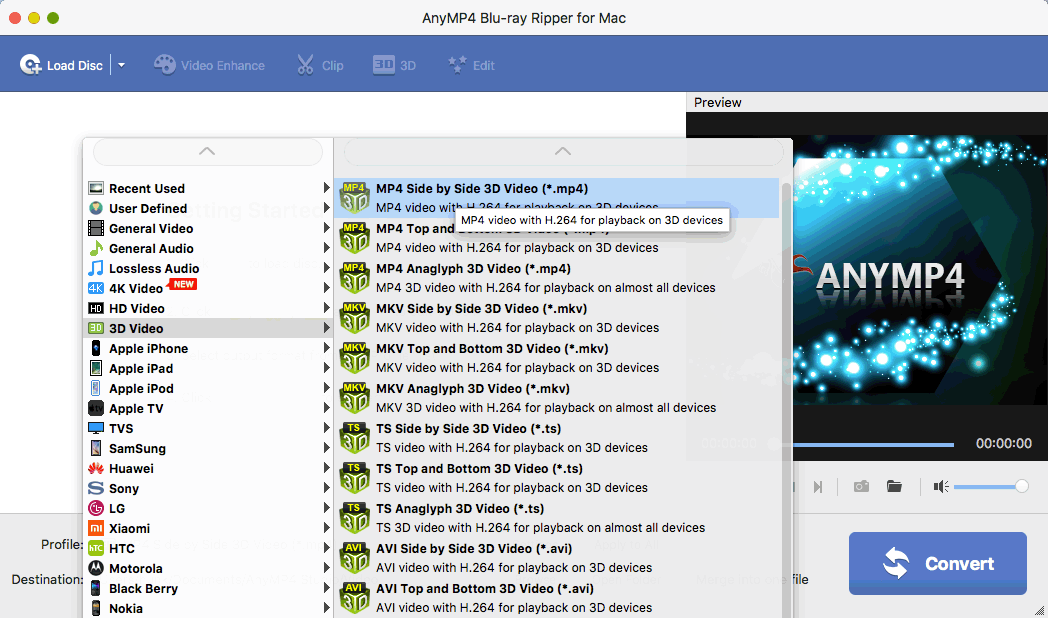Expand the Recent Used submenu arrow

(326, 188)
